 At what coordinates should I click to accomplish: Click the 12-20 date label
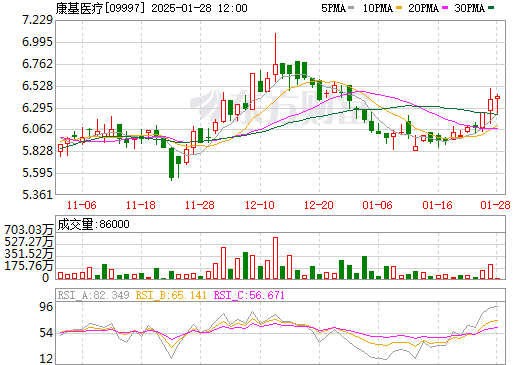[x=319, y=205]
